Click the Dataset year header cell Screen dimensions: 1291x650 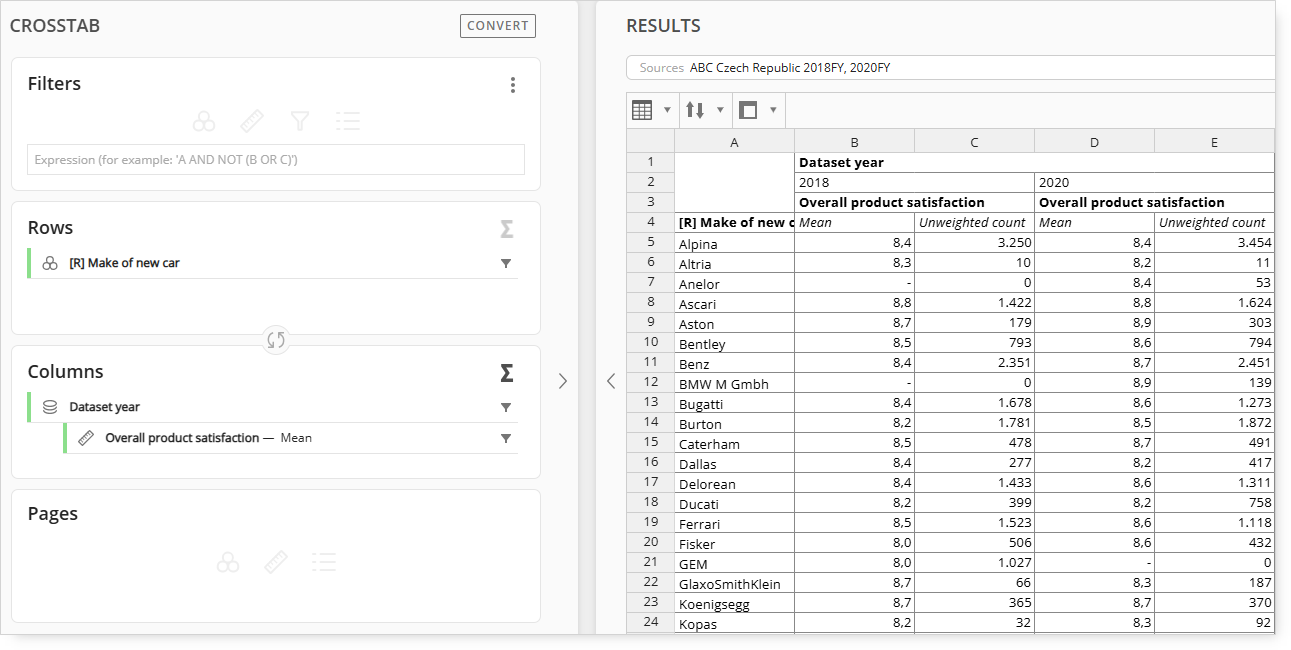1035,162
